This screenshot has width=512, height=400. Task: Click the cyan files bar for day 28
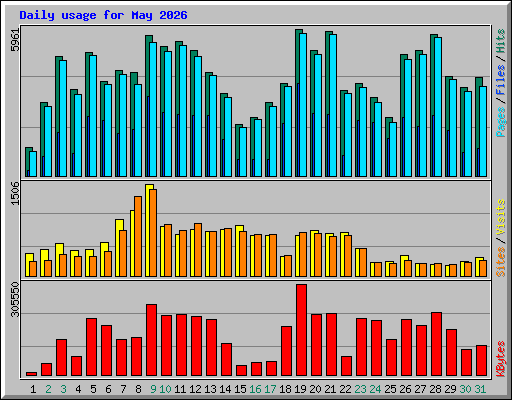pos(438,107)
